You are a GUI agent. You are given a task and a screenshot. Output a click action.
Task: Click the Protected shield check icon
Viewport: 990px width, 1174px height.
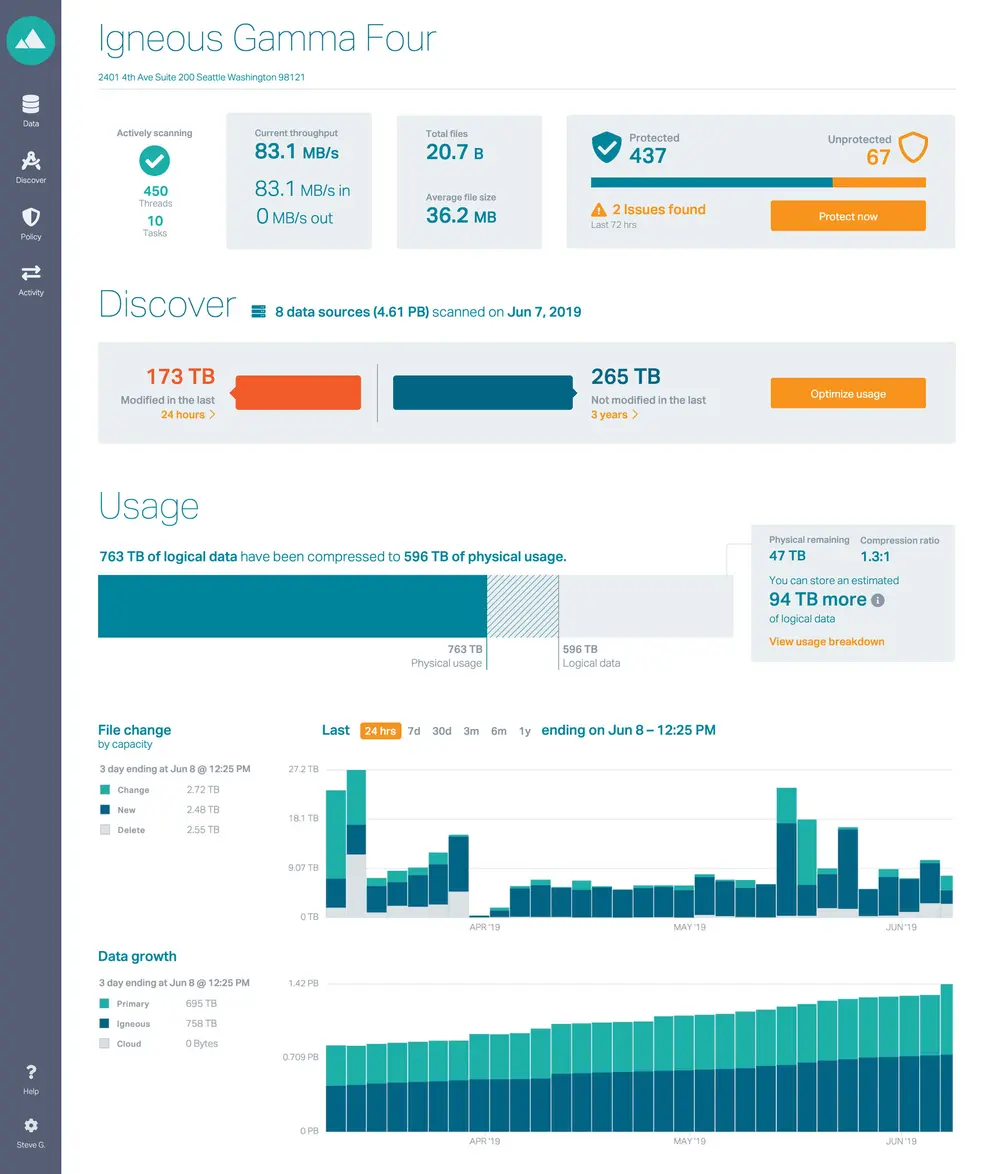606,147
